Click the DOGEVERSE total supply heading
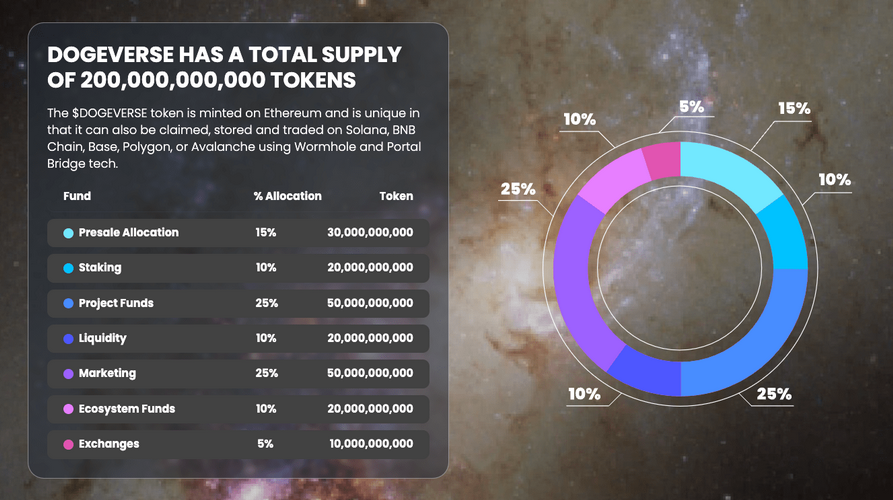Image resolution: width=893 pixels, height=500 pixels. click(x=225, y=66)
